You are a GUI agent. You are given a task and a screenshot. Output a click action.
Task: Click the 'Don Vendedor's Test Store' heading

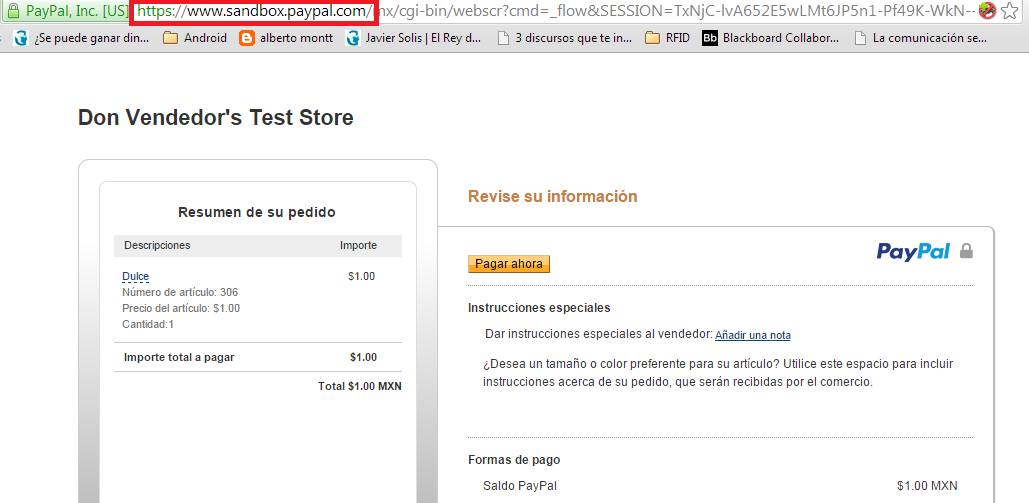pyautogui.click(x=216, y=118)
